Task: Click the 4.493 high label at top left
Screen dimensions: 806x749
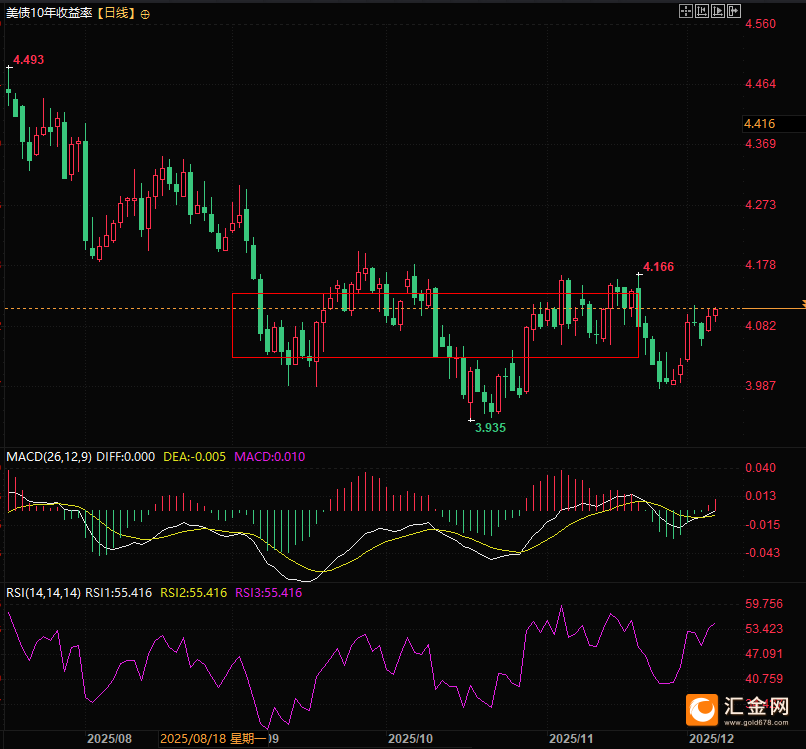Action: coord(29,60)
